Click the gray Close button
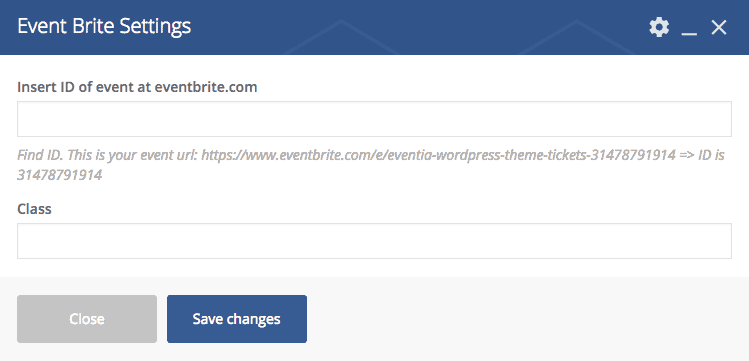The image size is (749, 361). (87, 319)
